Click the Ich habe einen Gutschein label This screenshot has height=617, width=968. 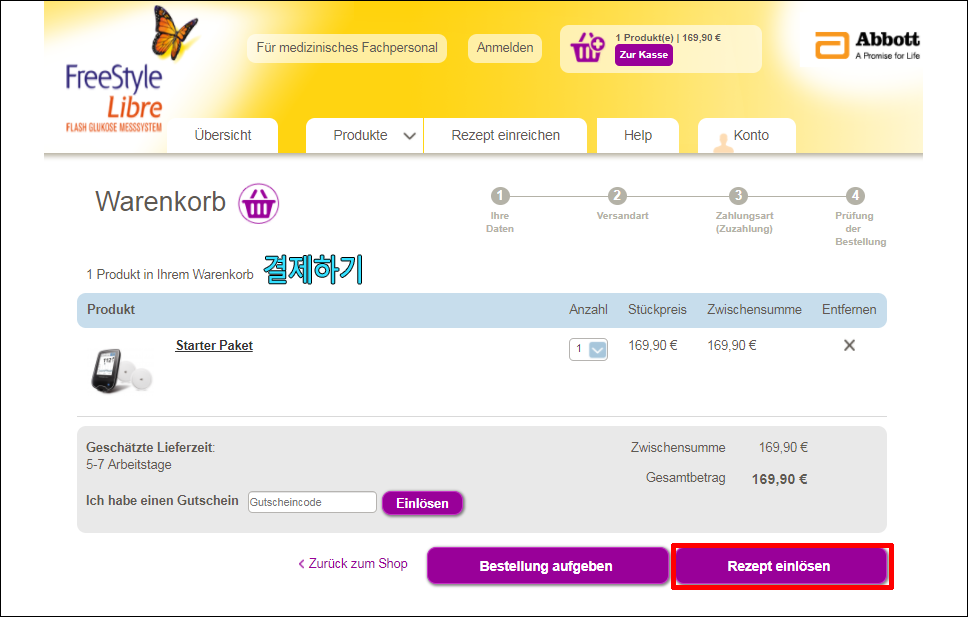click(x=162, y=501)
